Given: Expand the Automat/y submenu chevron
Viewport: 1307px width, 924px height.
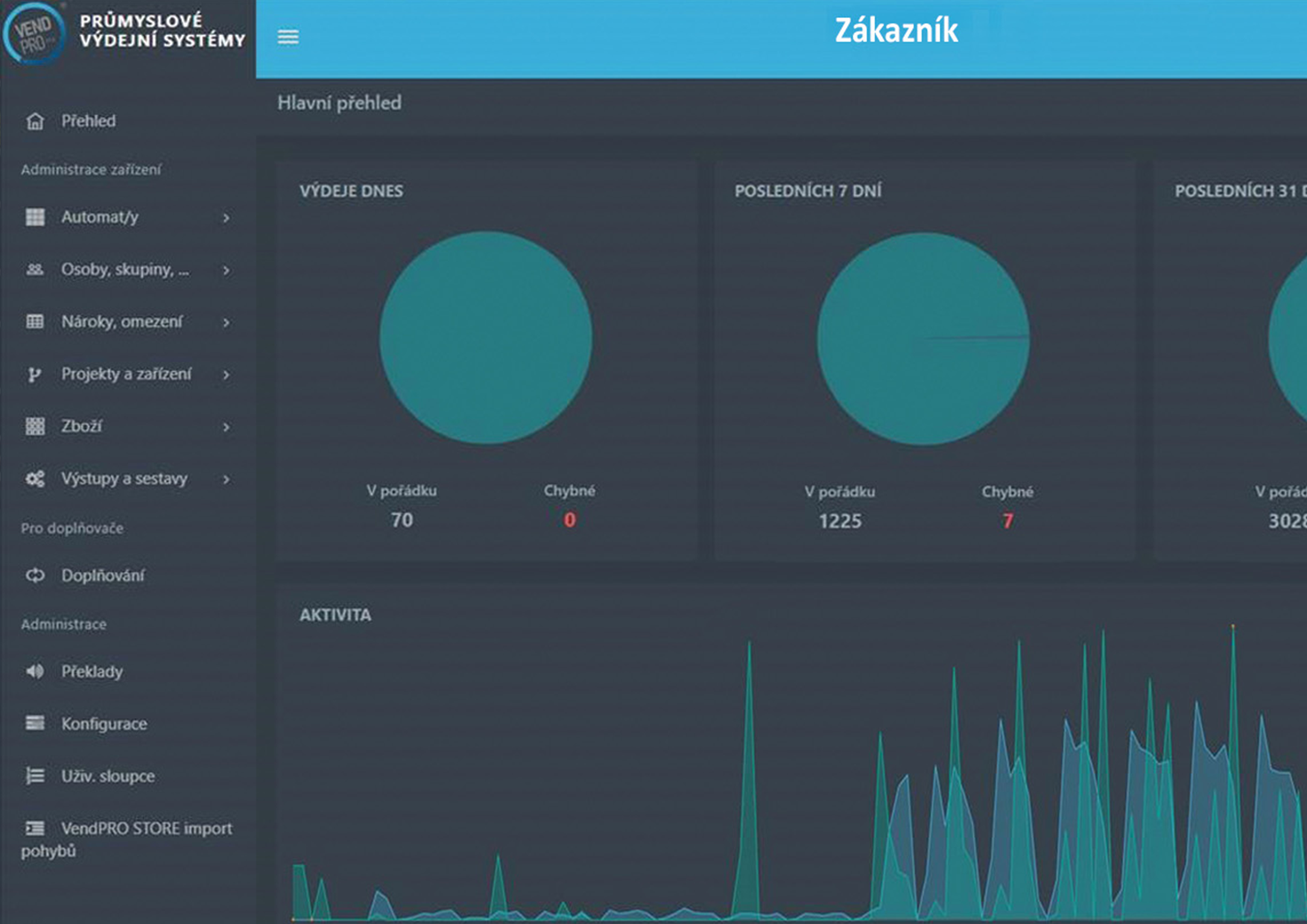Looking at the screenshot, I should 226,218.
